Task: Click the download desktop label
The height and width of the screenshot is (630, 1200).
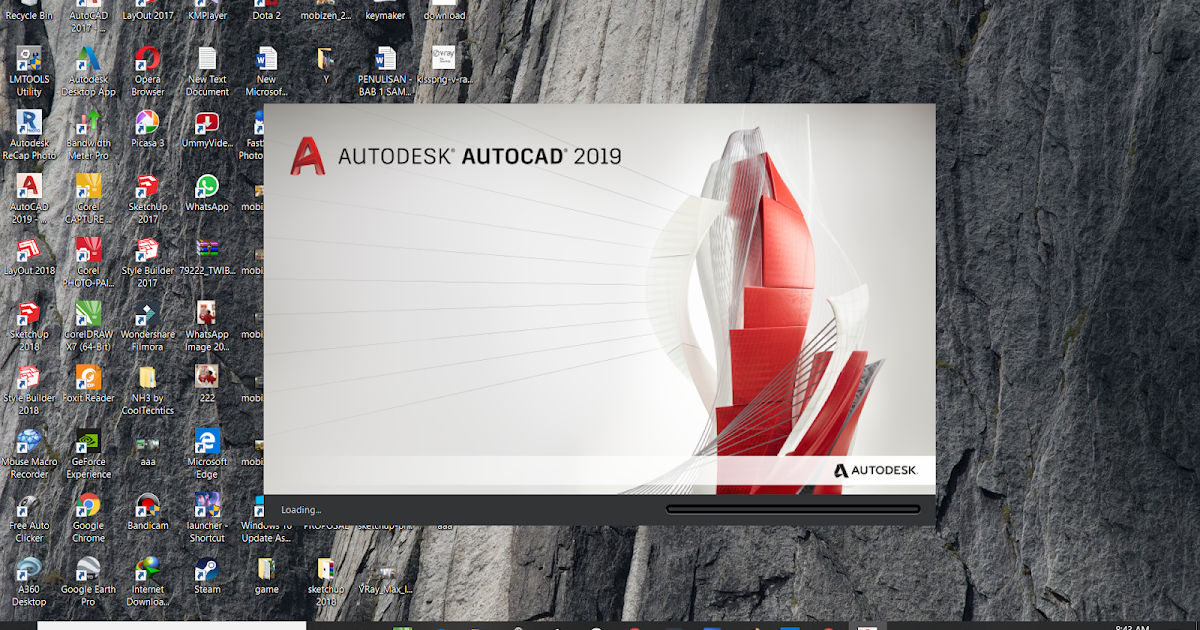Action: (444, 16)
